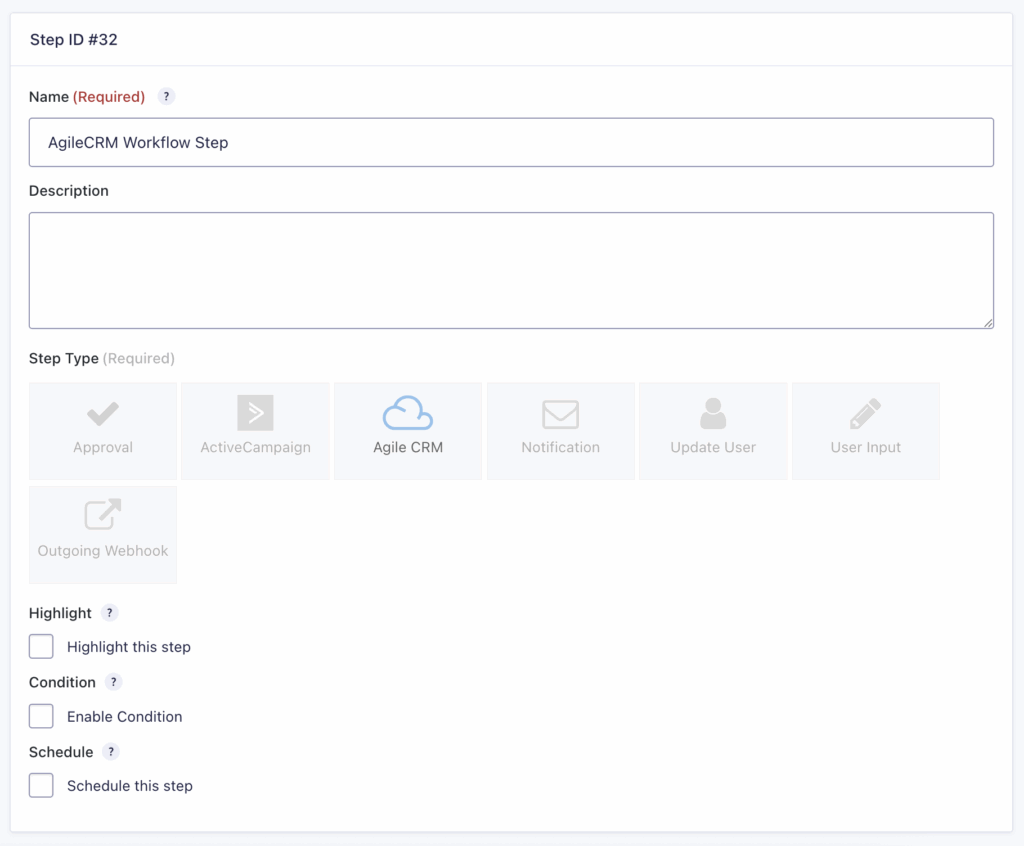1024x846 pixels.
Task: Enable the Enable Condition checkbox
Action: tap(41, 716)
